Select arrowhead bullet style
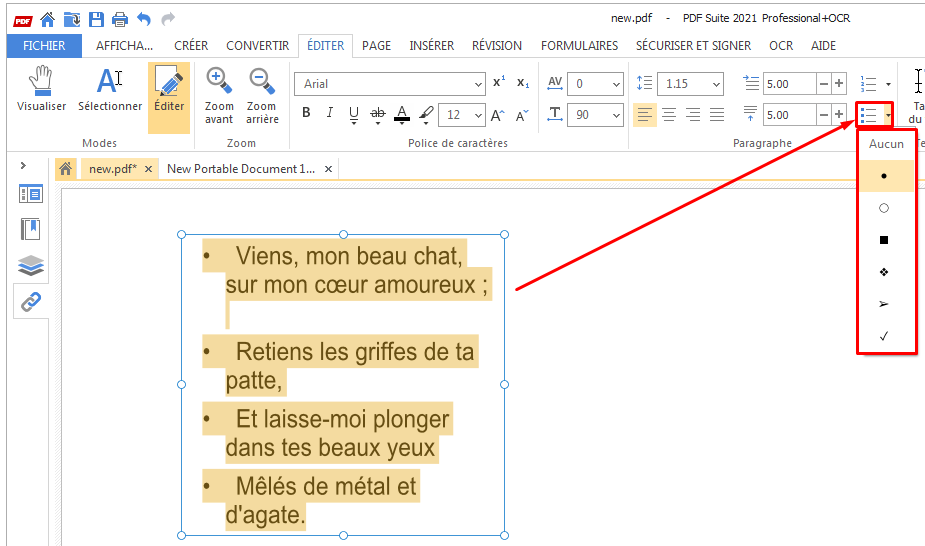Viewport: 925px width, 546px height. pos(886,304)
